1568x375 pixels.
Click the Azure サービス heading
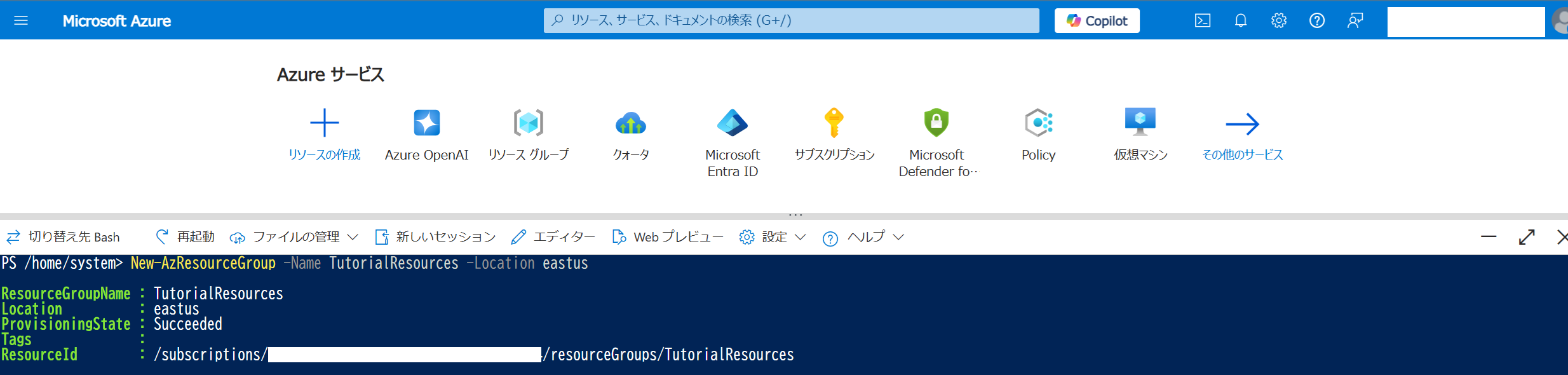pos(330,75)
